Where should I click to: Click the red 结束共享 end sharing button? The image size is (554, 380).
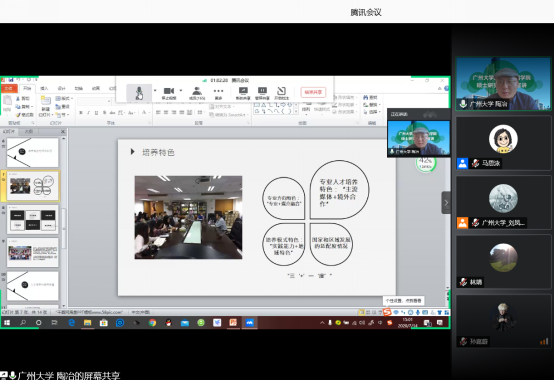[313, 92]
